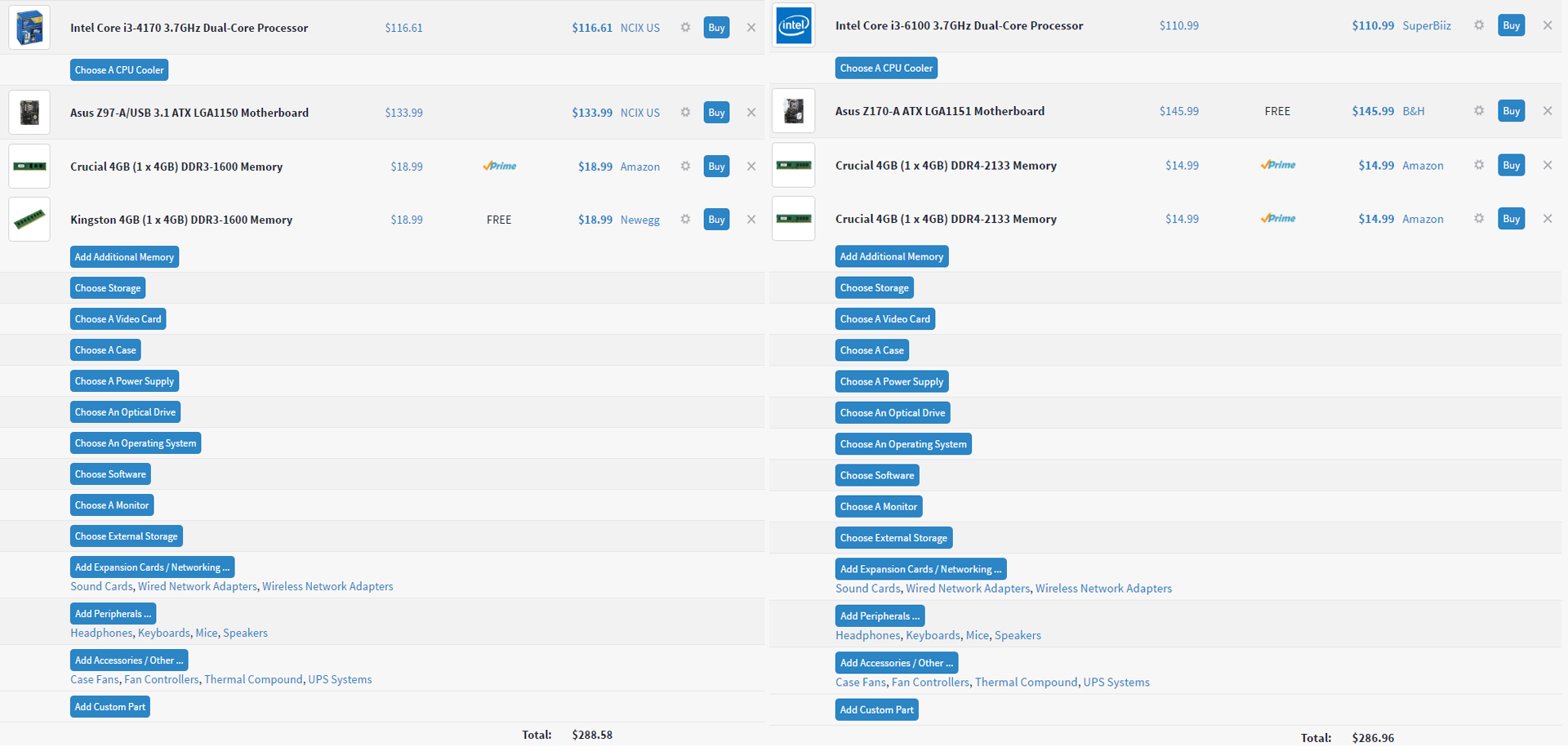Open Crucial 4GB DDR3-1600 Memory link
This screenshot has height=747, width=1568.
tap(176, 167)
